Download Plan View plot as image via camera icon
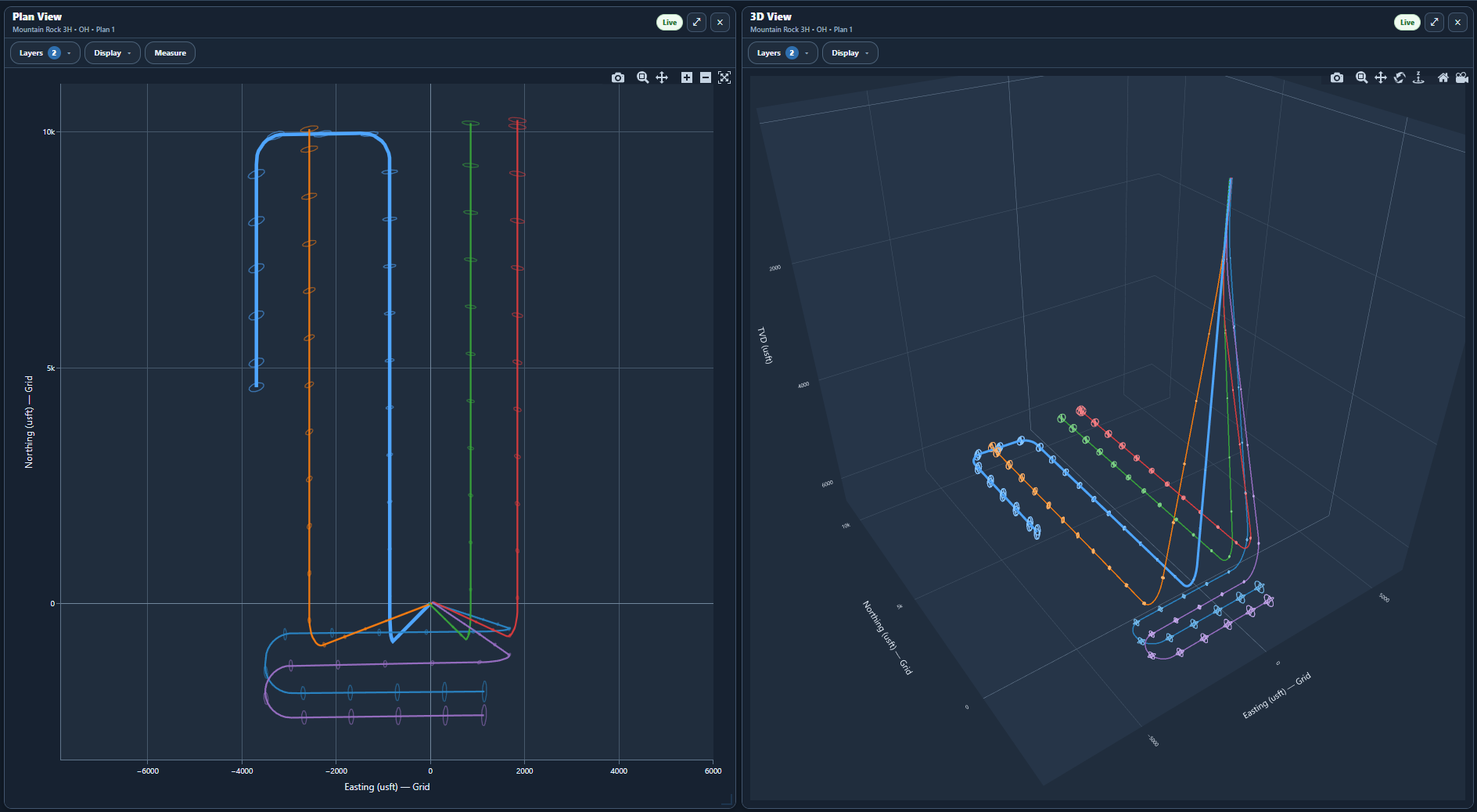Screen dimensions: 1477x812 (x=618, y=77)
